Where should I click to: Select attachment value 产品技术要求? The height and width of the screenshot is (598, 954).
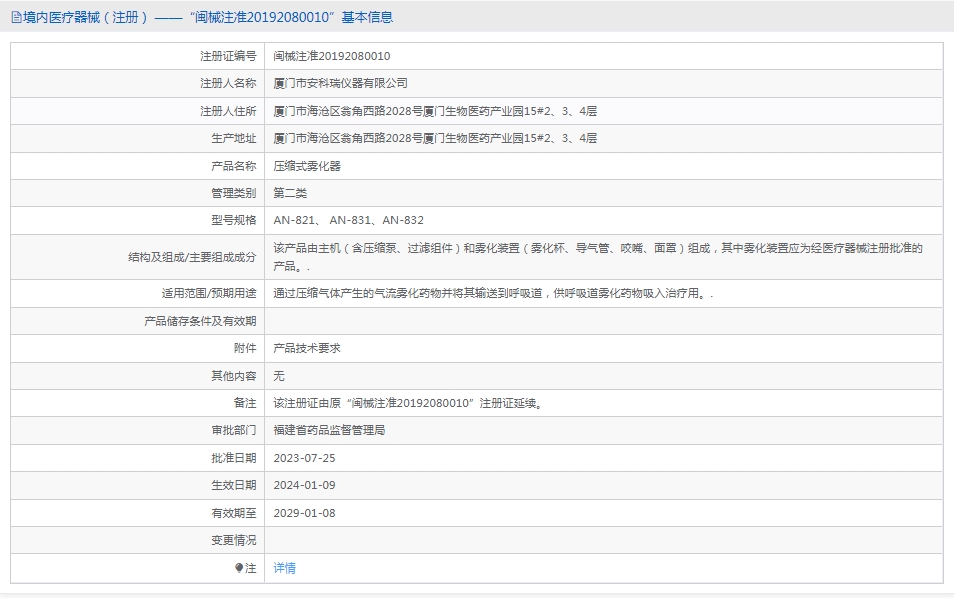pos(307,348)
